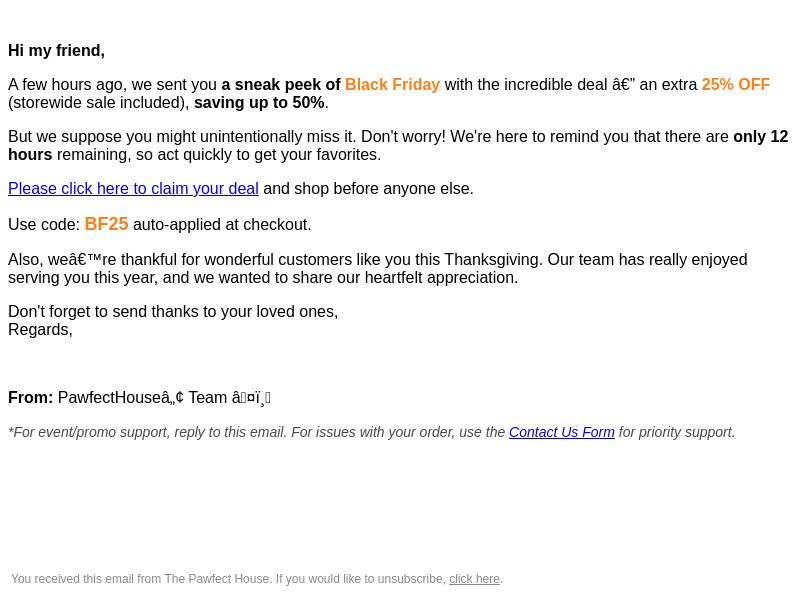Click the PawfectHouse Team sender name
Viewport: 800px width, 600px height.
tap(164, 397)
